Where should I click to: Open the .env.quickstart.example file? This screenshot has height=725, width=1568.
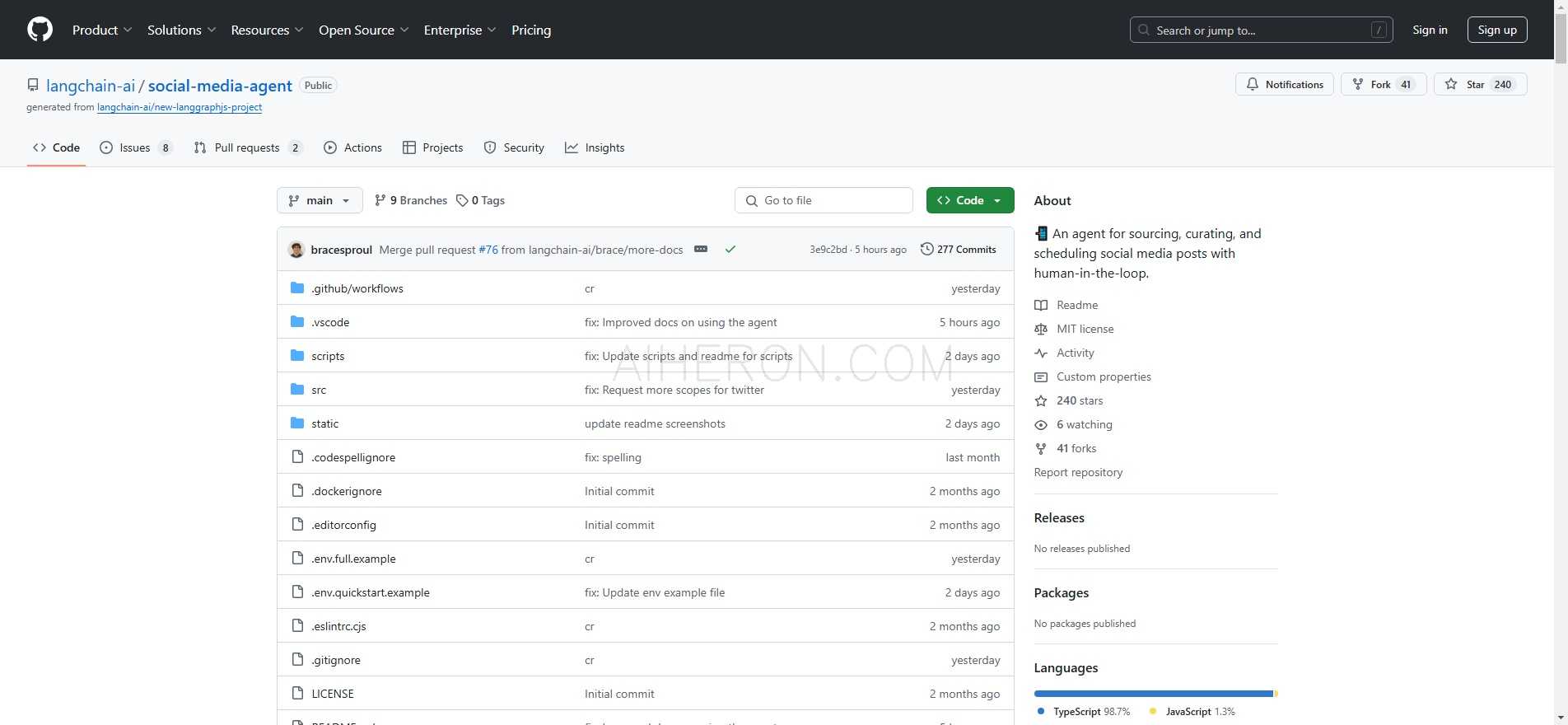(371, 592)
